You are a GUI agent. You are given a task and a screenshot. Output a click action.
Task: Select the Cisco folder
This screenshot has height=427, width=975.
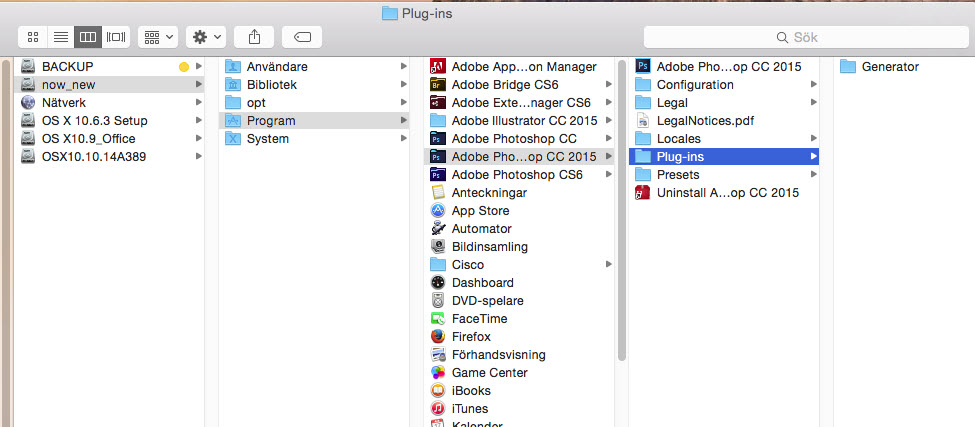[519, 265]
